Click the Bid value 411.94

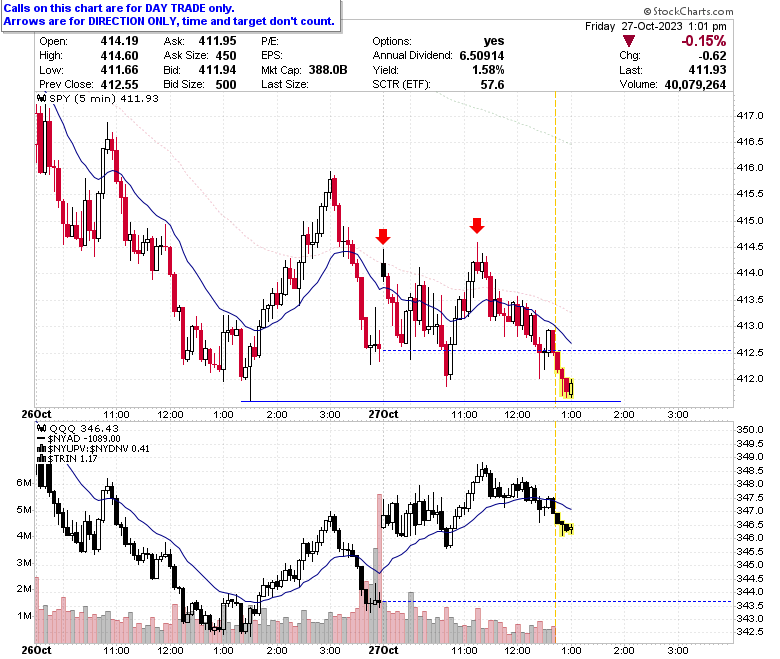point(217,70)
